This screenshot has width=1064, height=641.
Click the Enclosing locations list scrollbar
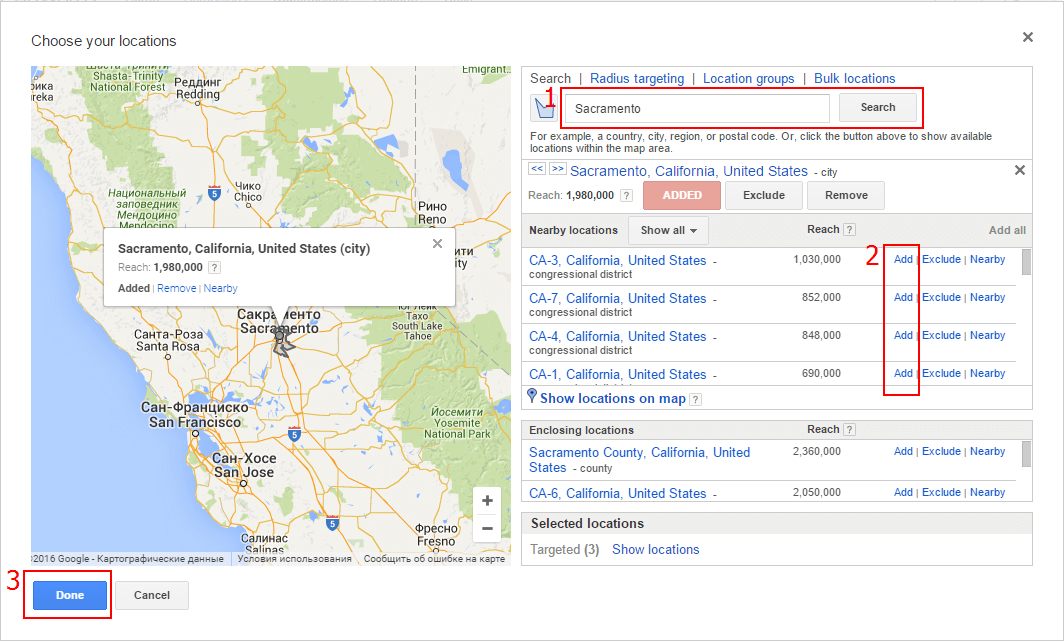(1026, 454)
